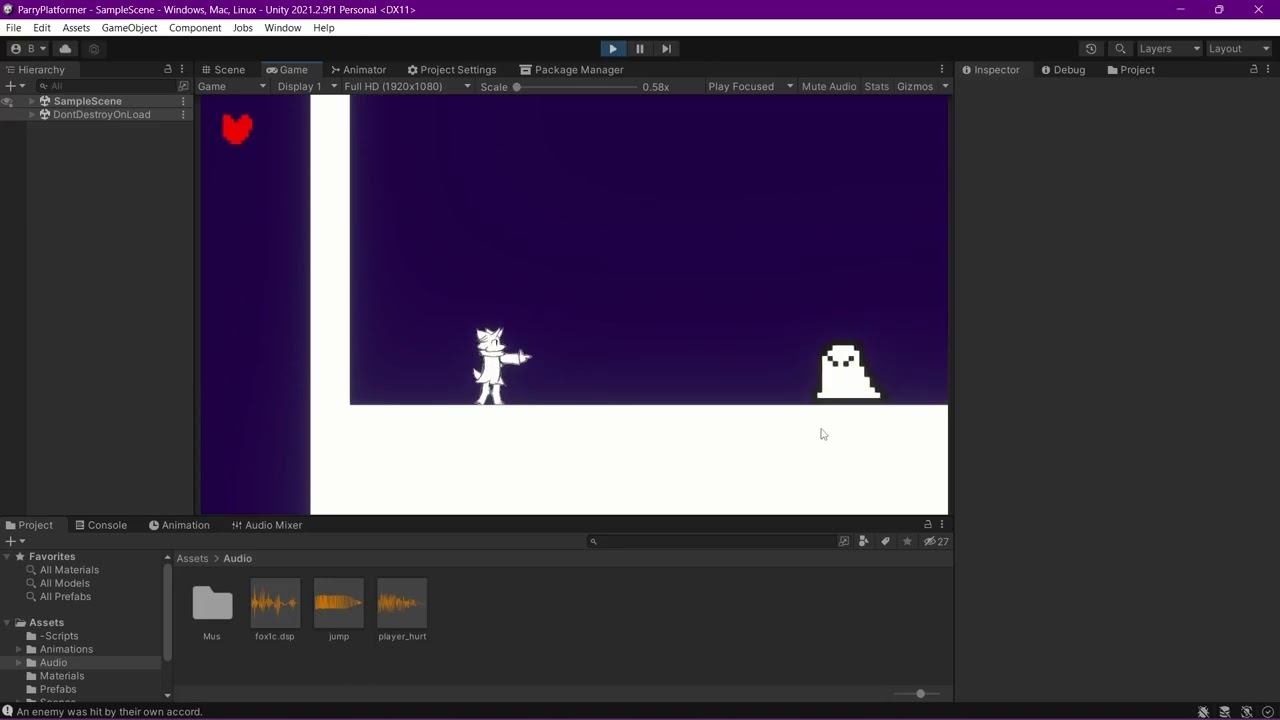Open the Inspector panel three-dot menu
The image size is (1280, 720).
(1268, 70)
